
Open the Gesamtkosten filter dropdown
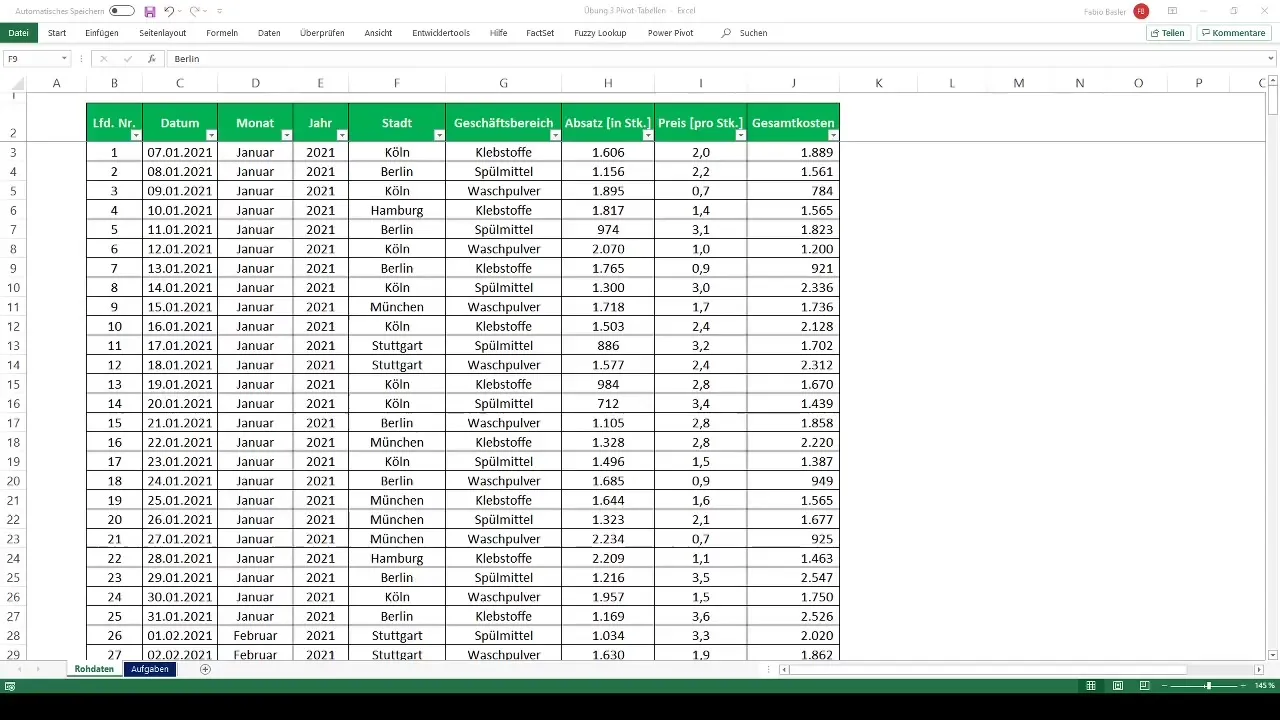(833, 135)
